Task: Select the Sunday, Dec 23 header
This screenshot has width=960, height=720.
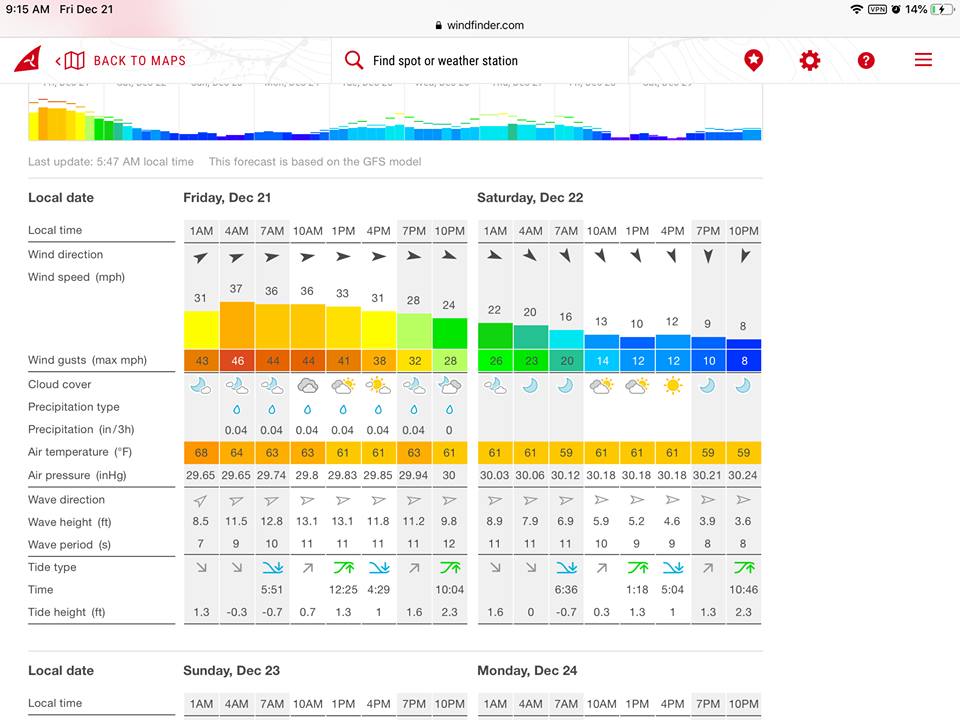Action: point(232,671)
